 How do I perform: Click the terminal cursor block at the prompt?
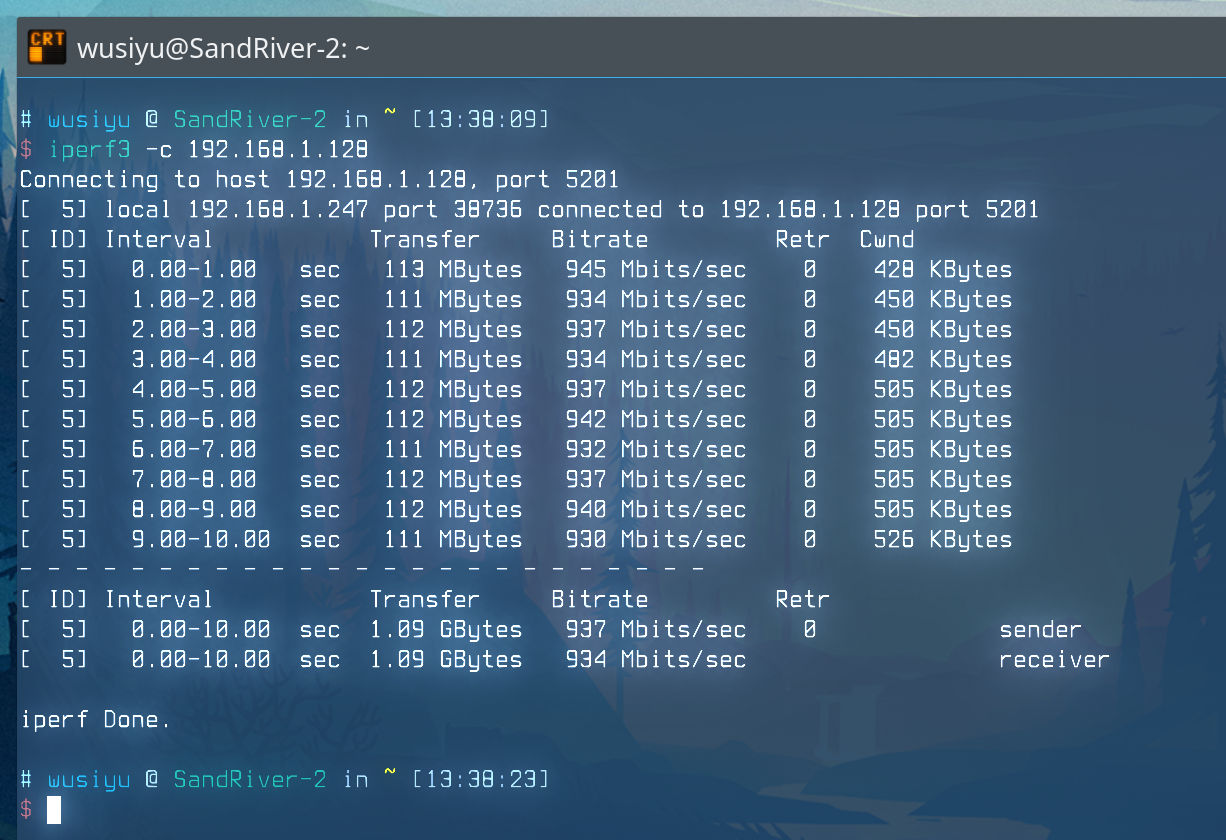pyautogui.click(x=54, y=810)
